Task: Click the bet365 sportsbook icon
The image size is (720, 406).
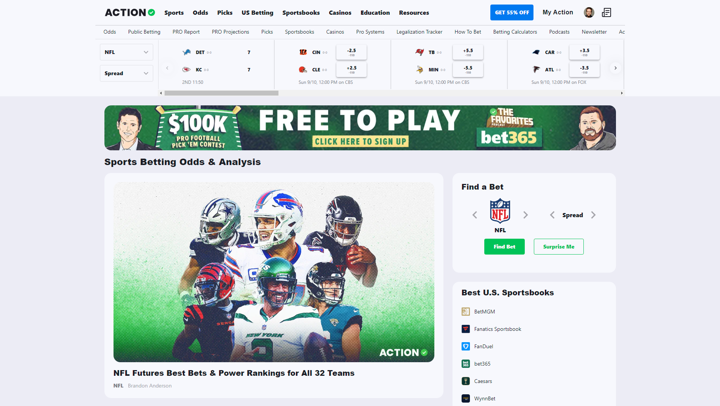Action: [x=465, y=364]
